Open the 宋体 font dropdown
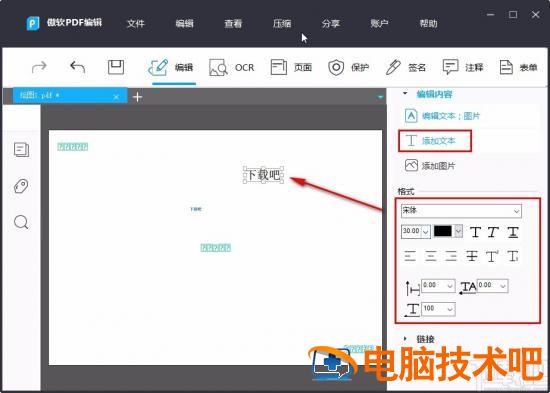550x393 pixels. click(x=461, y=211)
